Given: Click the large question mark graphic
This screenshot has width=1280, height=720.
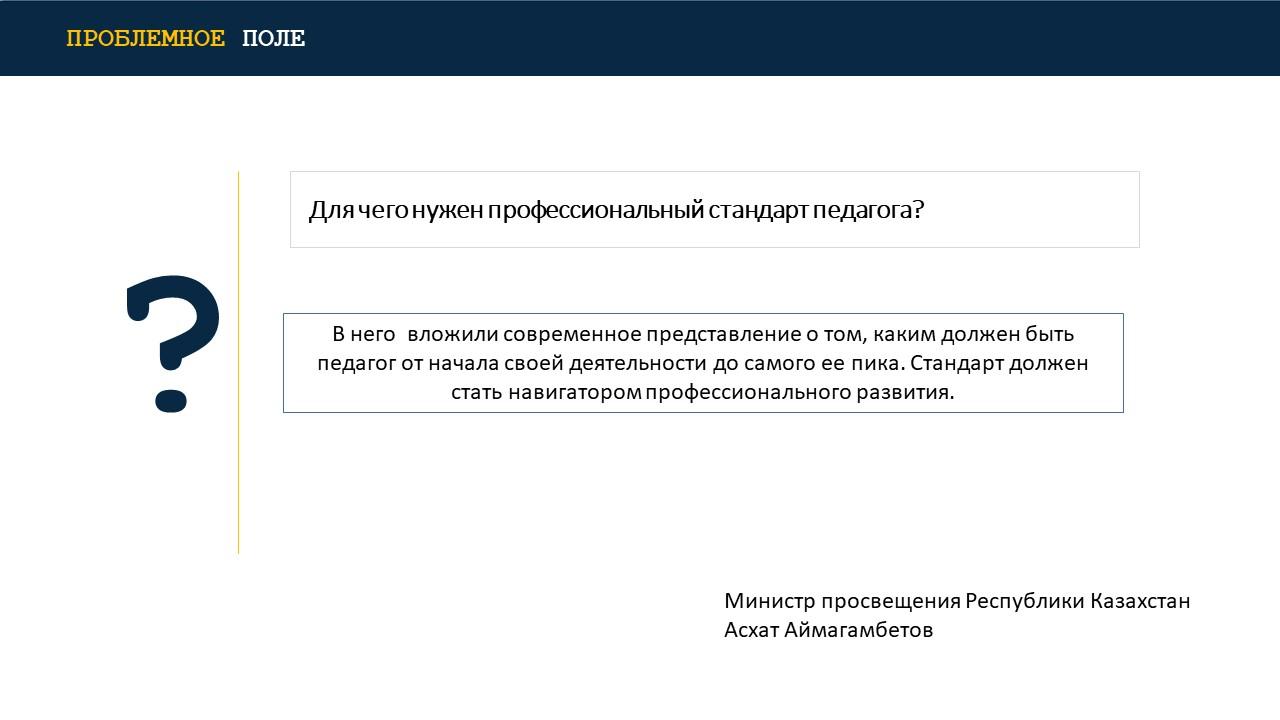Looking at the screenshot, I should point(172,344).
